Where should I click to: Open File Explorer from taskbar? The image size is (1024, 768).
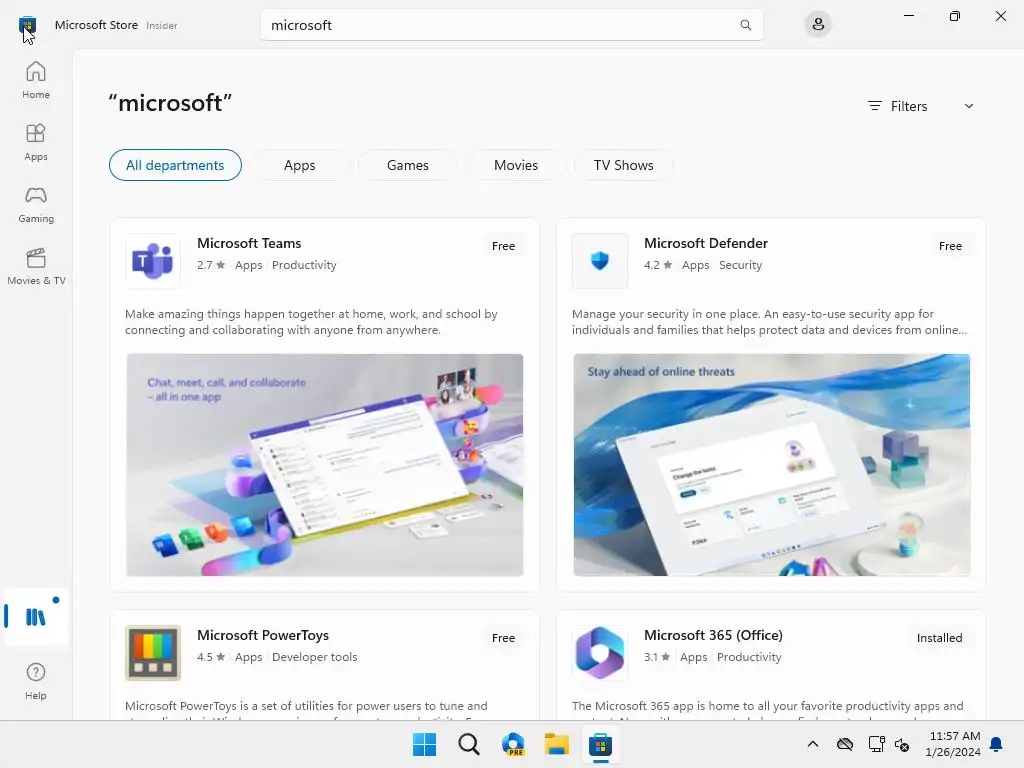click(556, 744)
